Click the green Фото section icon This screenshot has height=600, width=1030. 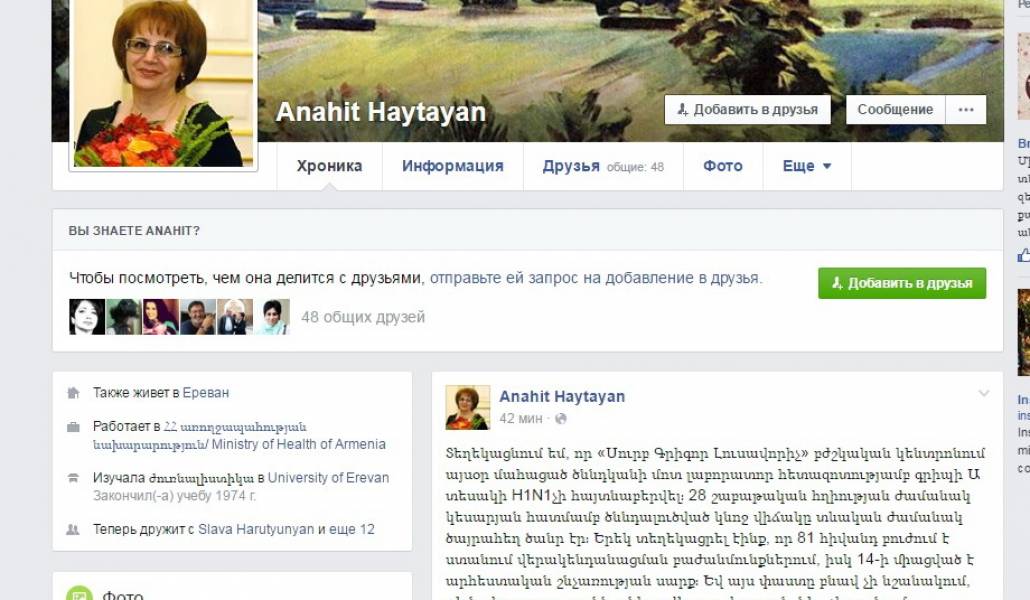79,593
